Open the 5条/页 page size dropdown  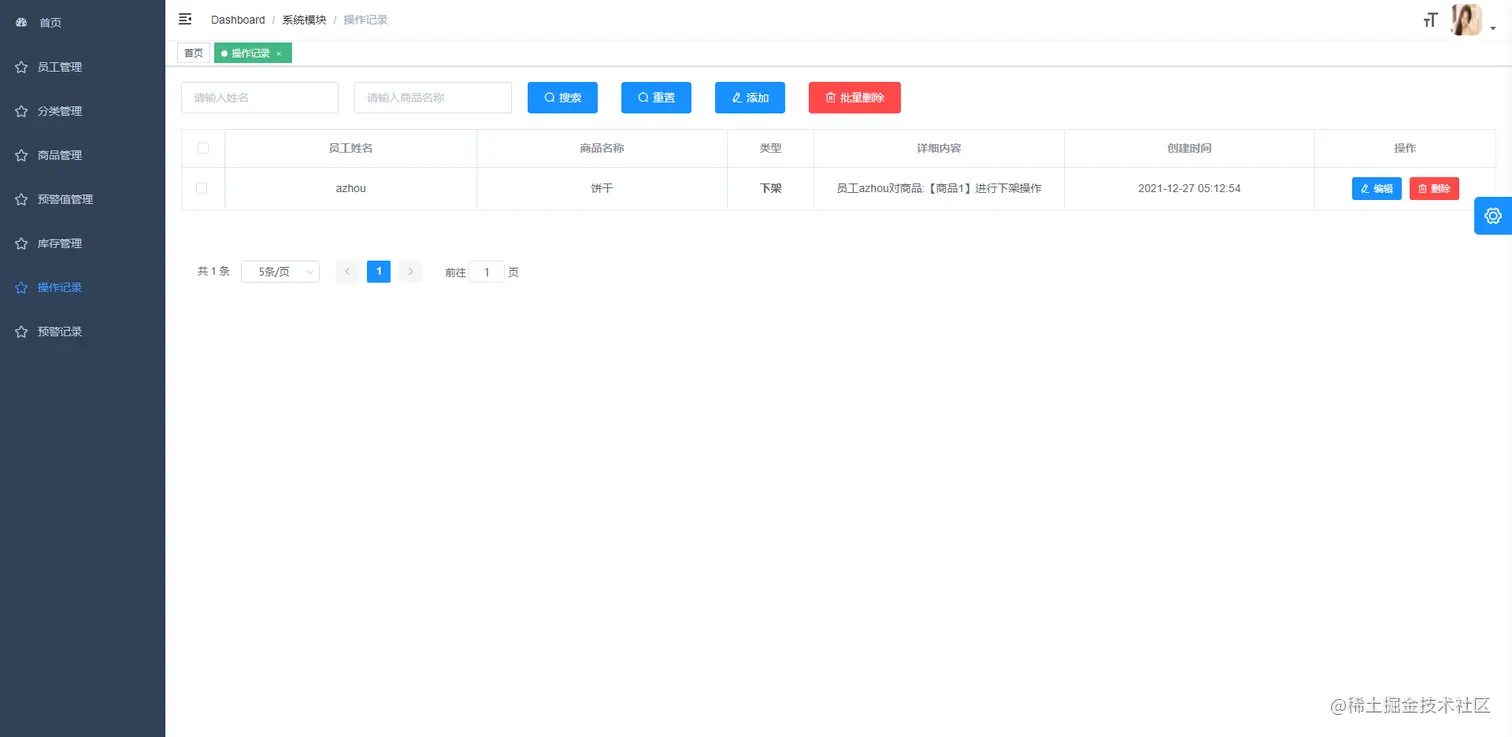click(x=280, y=271)
